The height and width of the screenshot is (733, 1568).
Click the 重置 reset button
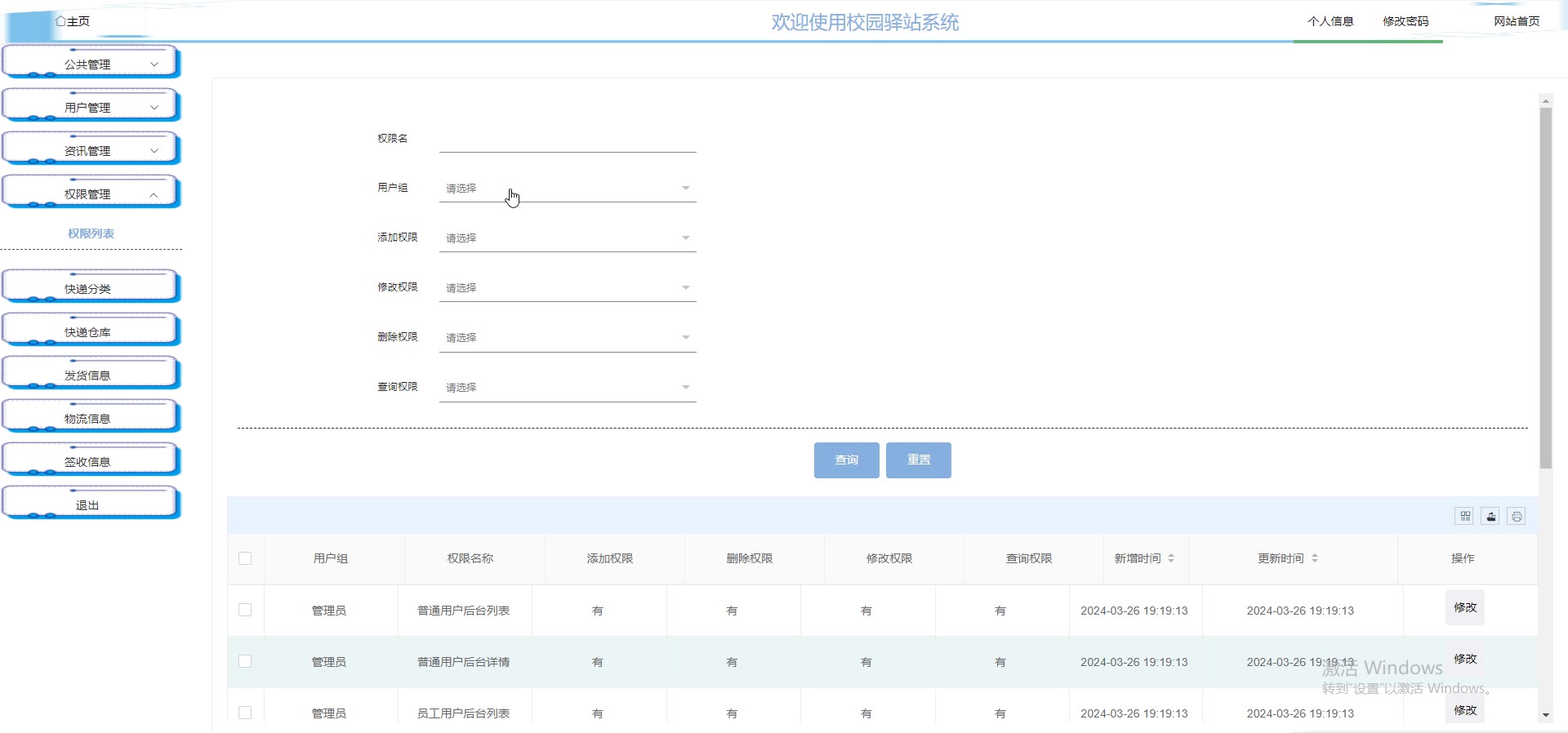(x=919, y=460)
